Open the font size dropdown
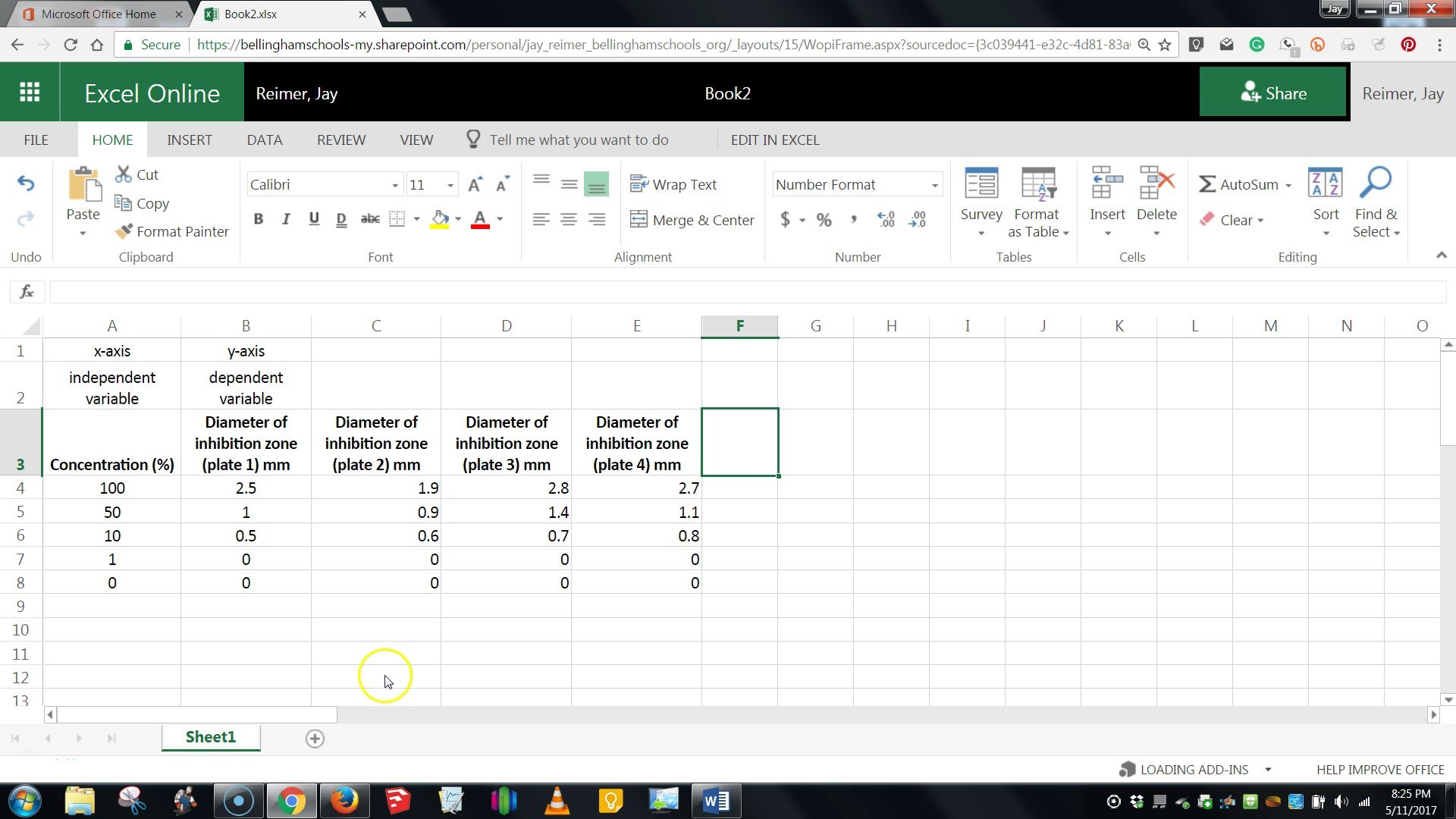The height and width of the screenshot is (819, 1456). coord(450,184)
